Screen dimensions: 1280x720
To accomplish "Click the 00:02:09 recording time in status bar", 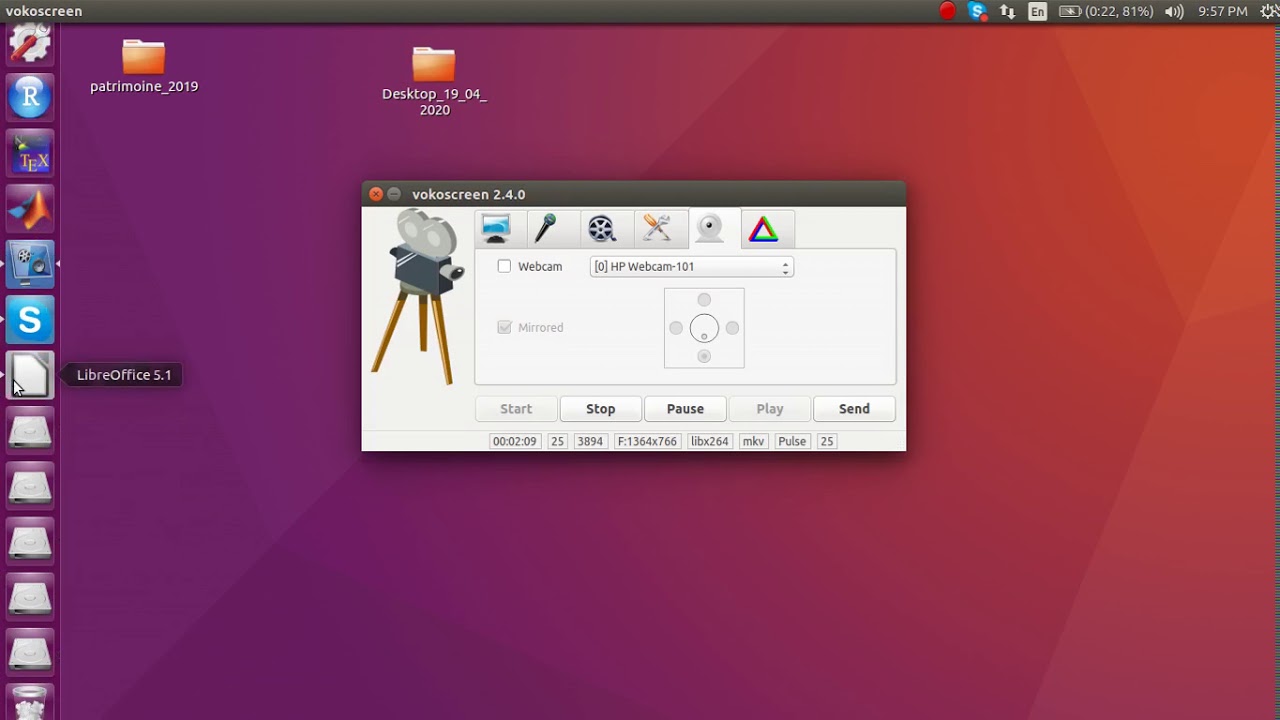I will point(514,441).
